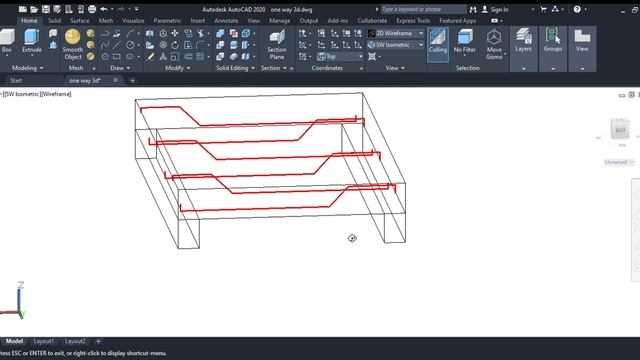Expand the Modeling panel
The height and width of the screenshot is (360, 640).
27,68
